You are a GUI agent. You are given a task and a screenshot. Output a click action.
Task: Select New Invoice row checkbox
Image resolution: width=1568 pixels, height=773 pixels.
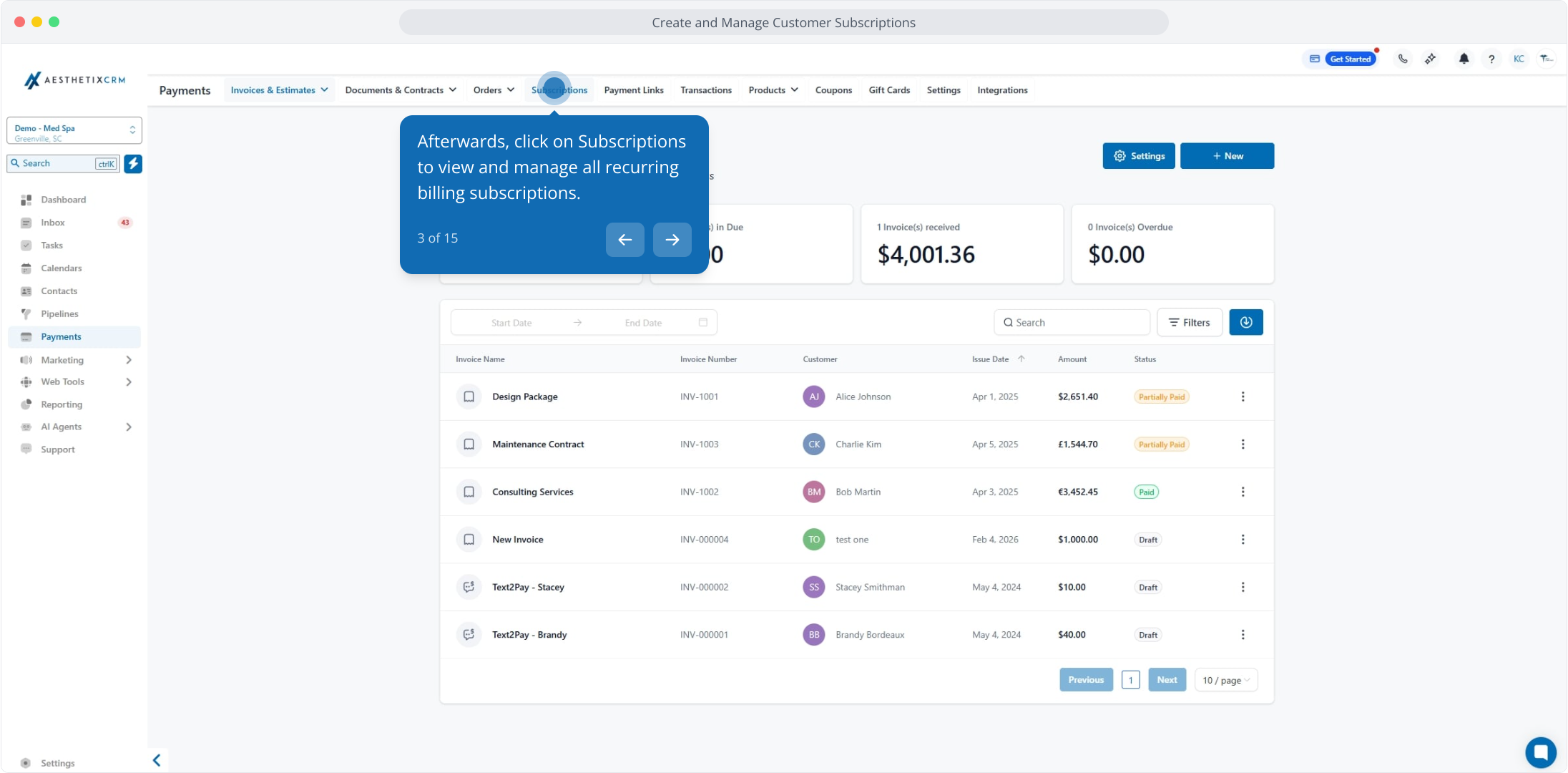pyautogui.click(x=469, y=540)
